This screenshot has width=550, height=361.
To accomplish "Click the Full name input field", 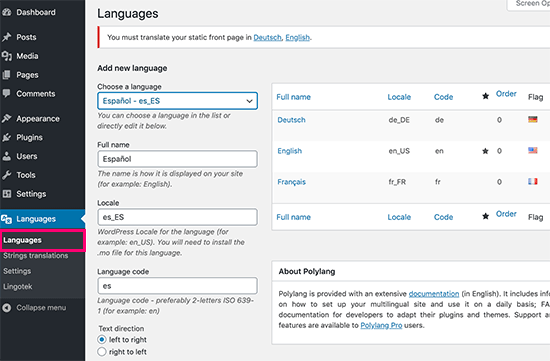I will click(x=177, y=159).
